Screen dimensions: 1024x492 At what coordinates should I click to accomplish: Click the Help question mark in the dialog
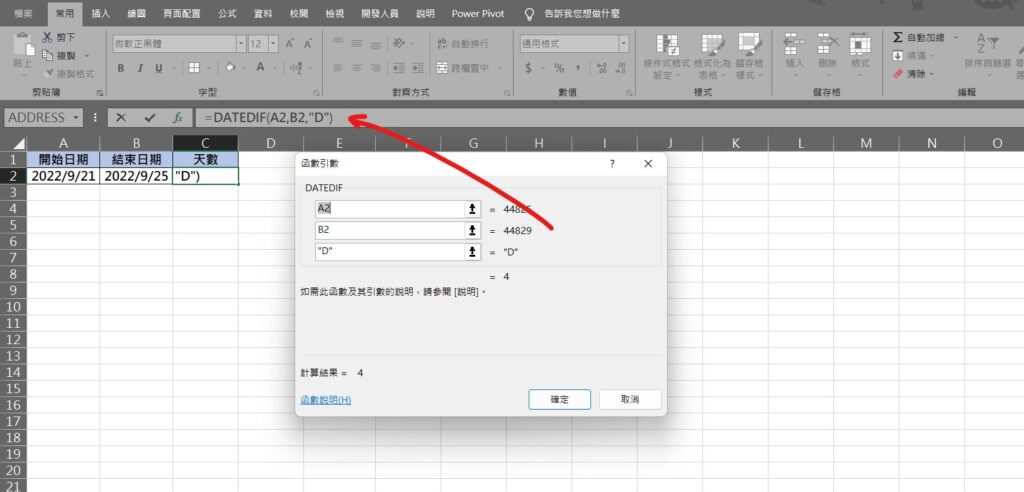point(612,163)
